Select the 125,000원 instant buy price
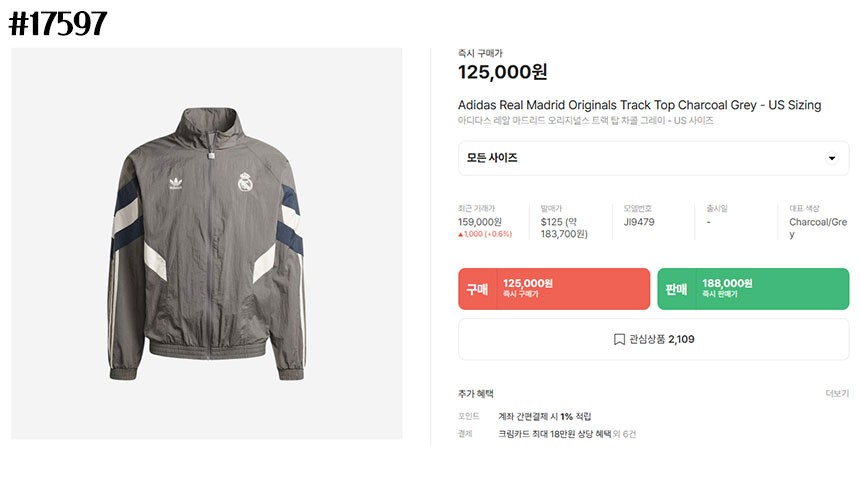Image resolution: width=860 pixels, height=489 pixels. (x=502, y=72)
